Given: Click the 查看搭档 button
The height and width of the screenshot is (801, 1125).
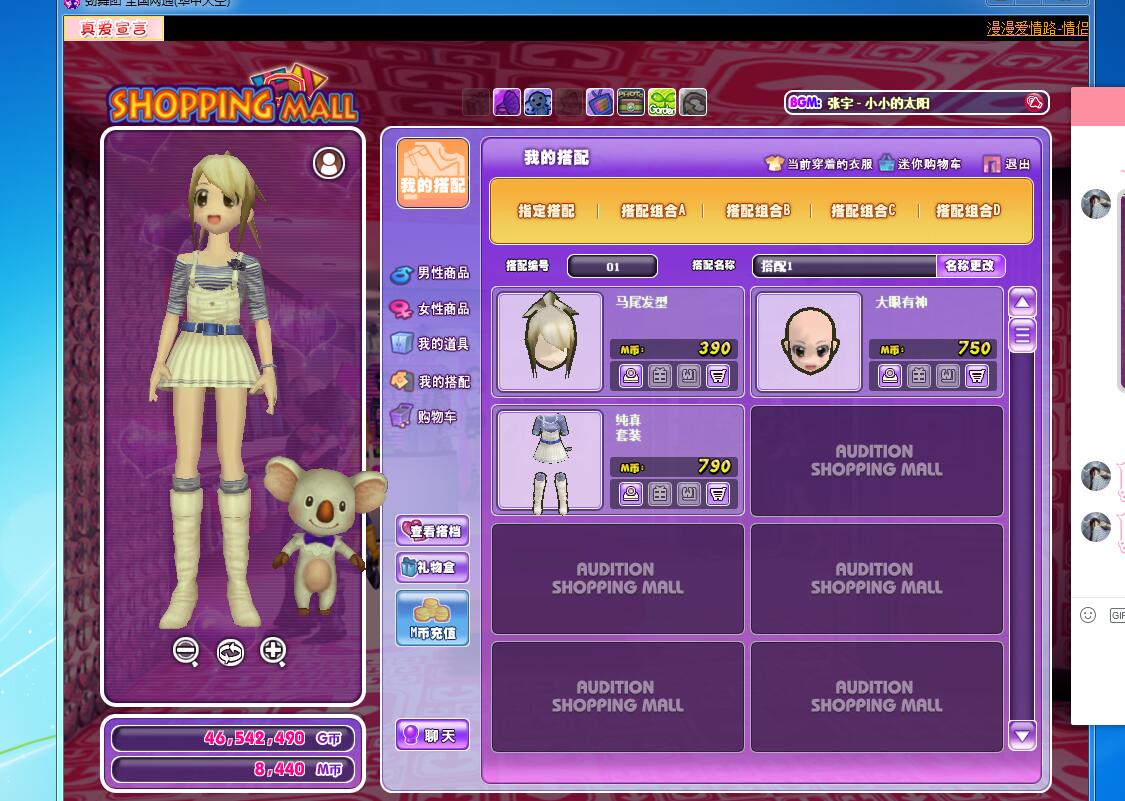Looking at the screenshot, I should click(433, 531).
